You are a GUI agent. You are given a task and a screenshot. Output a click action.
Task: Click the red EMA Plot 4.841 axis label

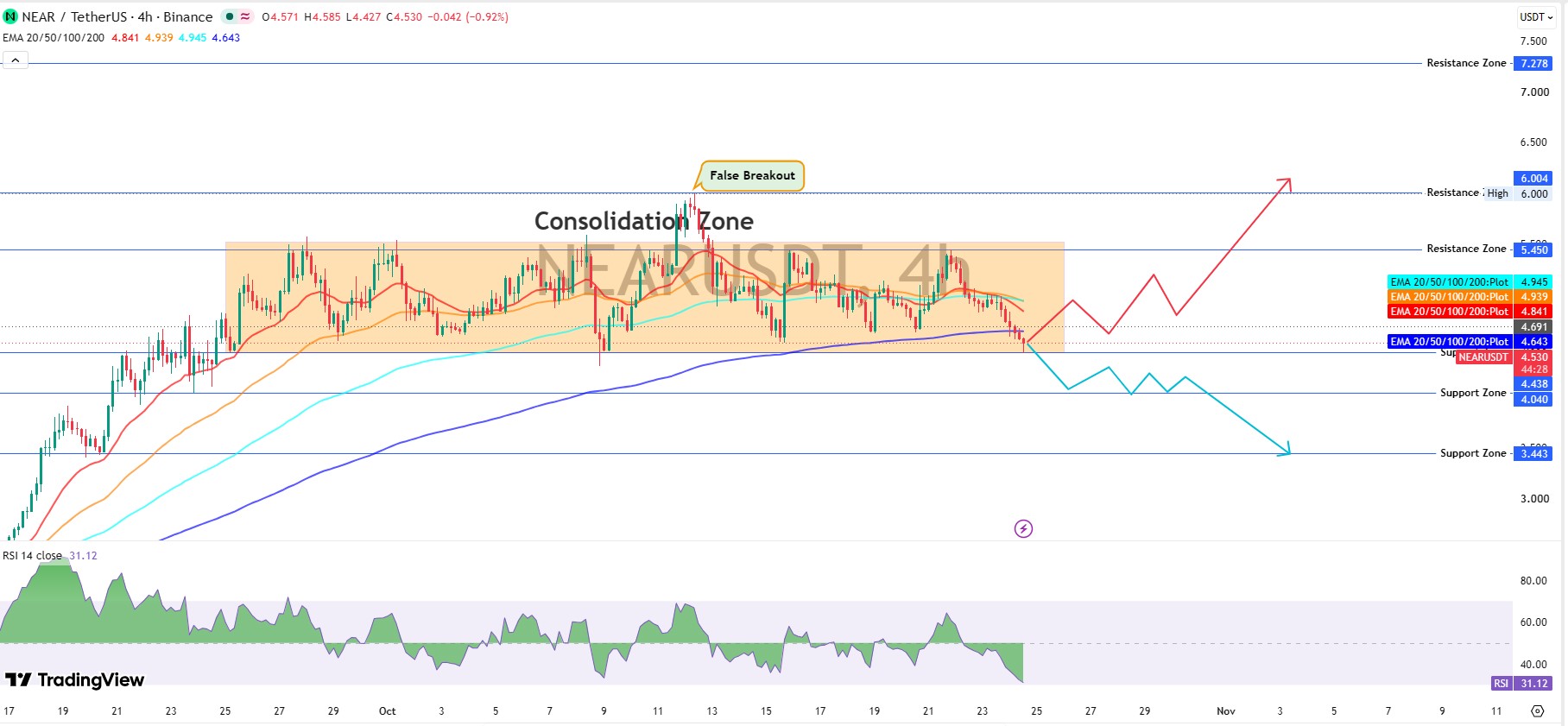tap(1470, 312)
